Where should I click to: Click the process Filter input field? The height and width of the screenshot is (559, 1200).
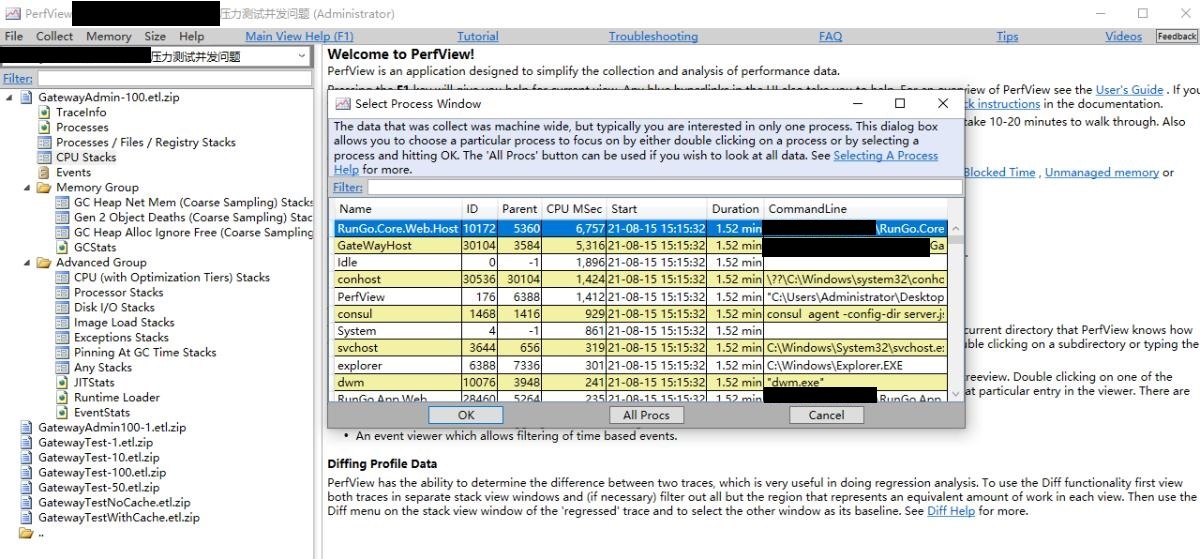(664, 187)
